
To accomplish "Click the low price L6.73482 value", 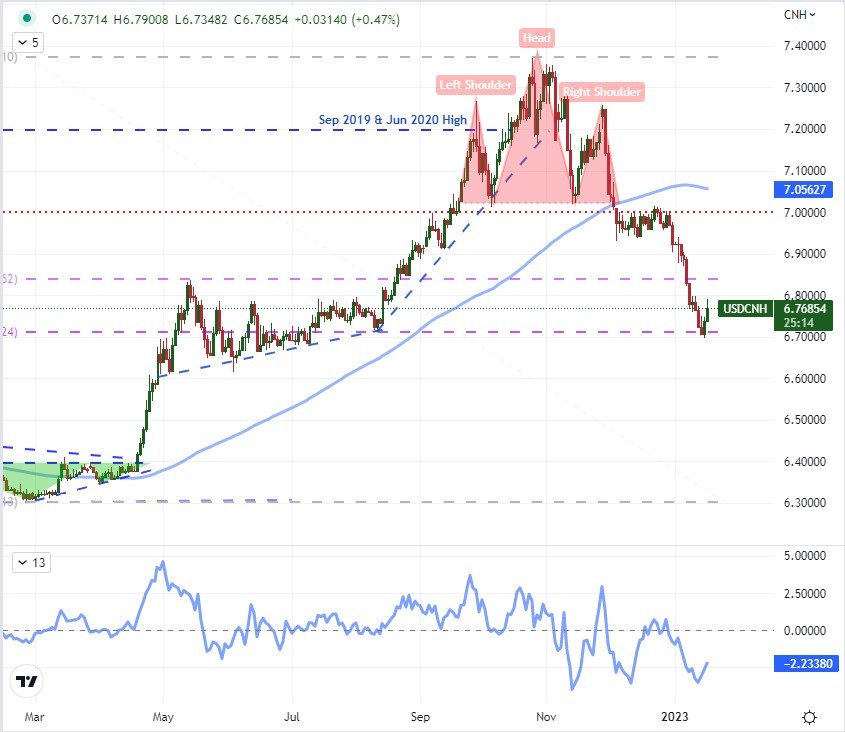I will (202, 20).
